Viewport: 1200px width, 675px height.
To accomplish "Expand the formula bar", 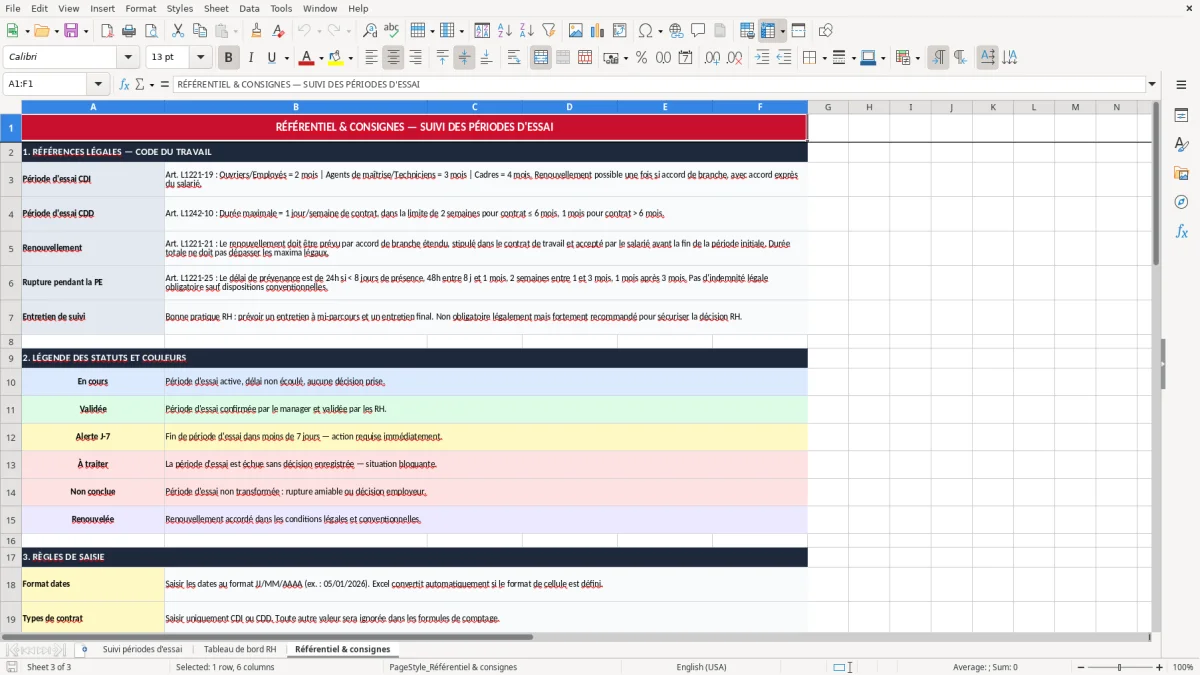I will [1152, 85].
